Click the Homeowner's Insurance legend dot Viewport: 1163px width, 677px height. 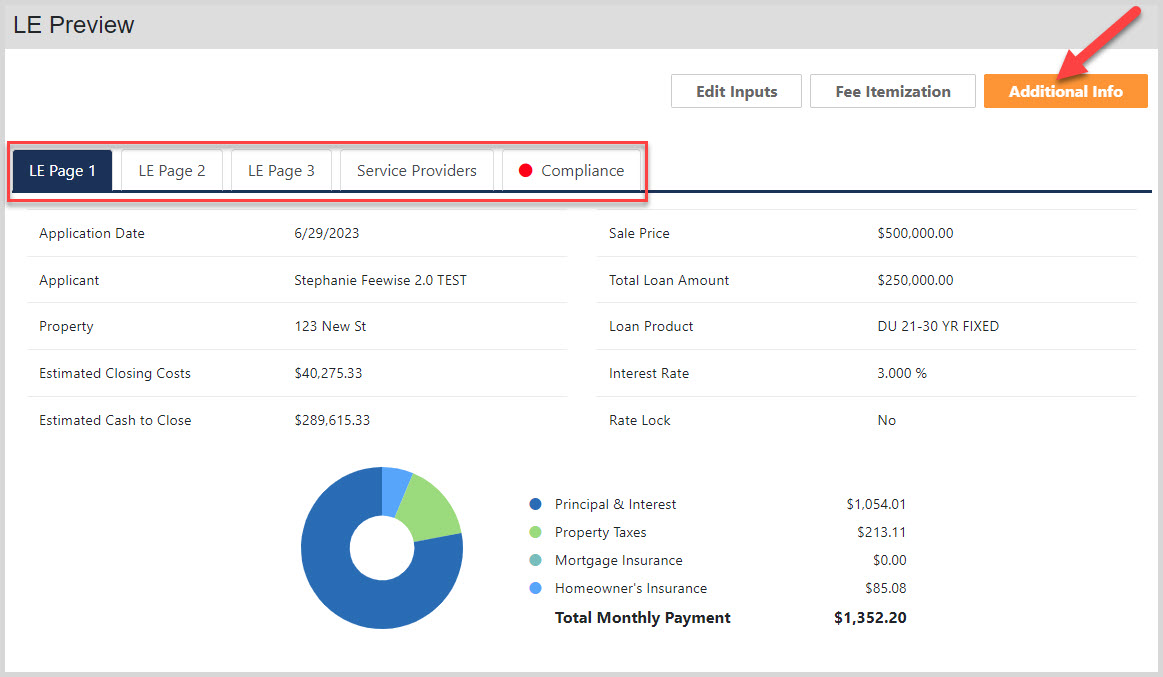(x=533, y=588)
